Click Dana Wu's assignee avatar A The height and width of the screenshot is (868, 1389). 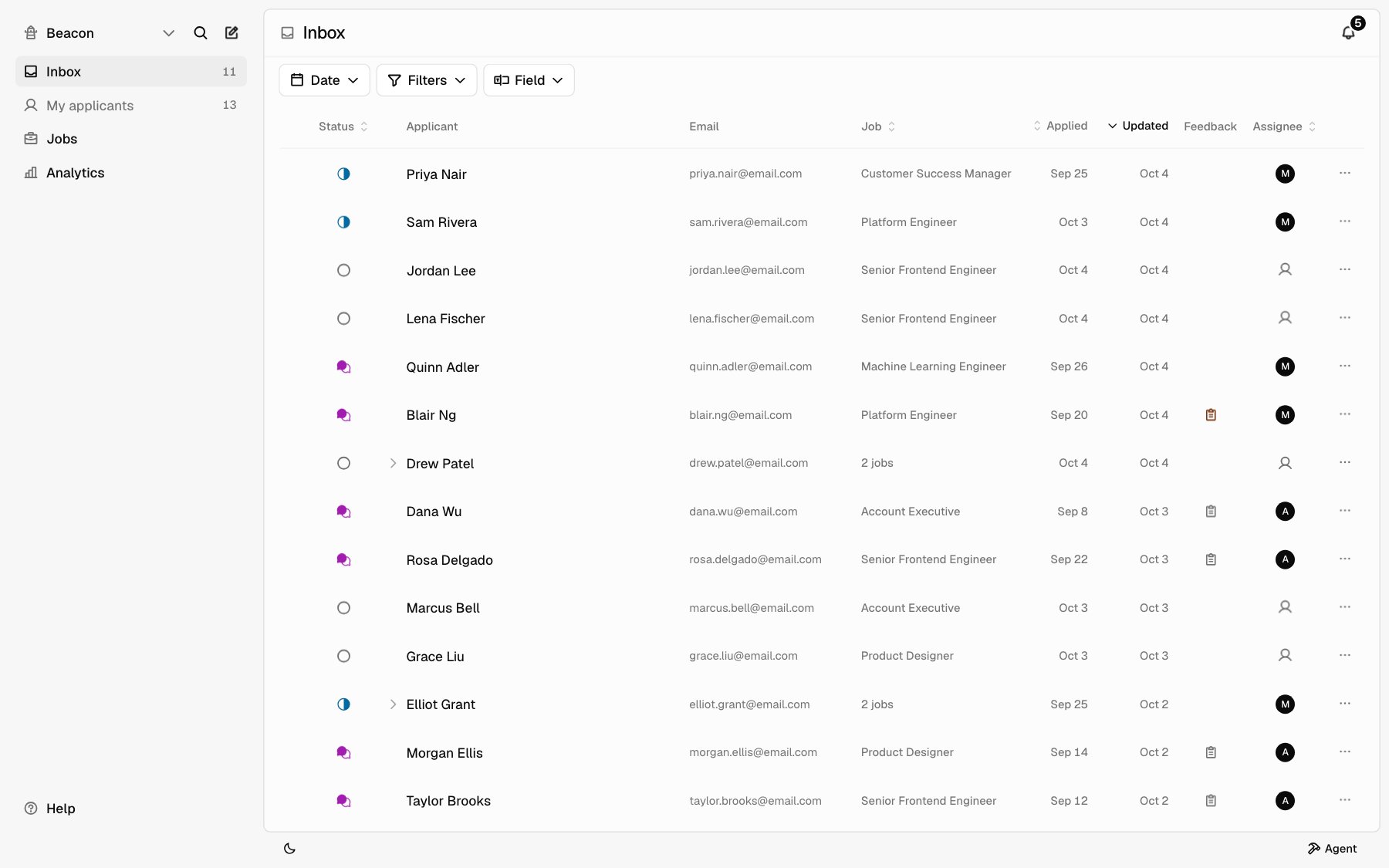1285,512
